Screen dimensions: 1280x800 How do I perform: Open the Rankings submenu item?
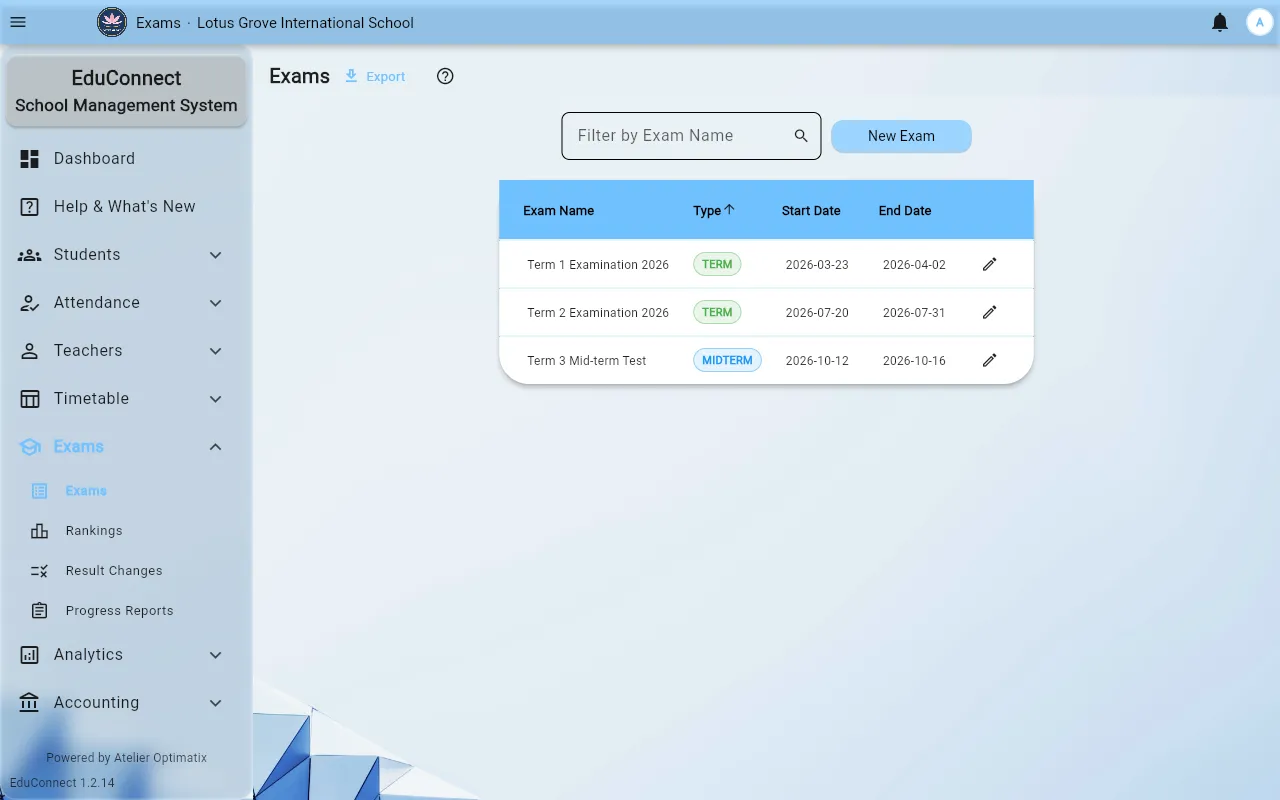pos(126,530)
